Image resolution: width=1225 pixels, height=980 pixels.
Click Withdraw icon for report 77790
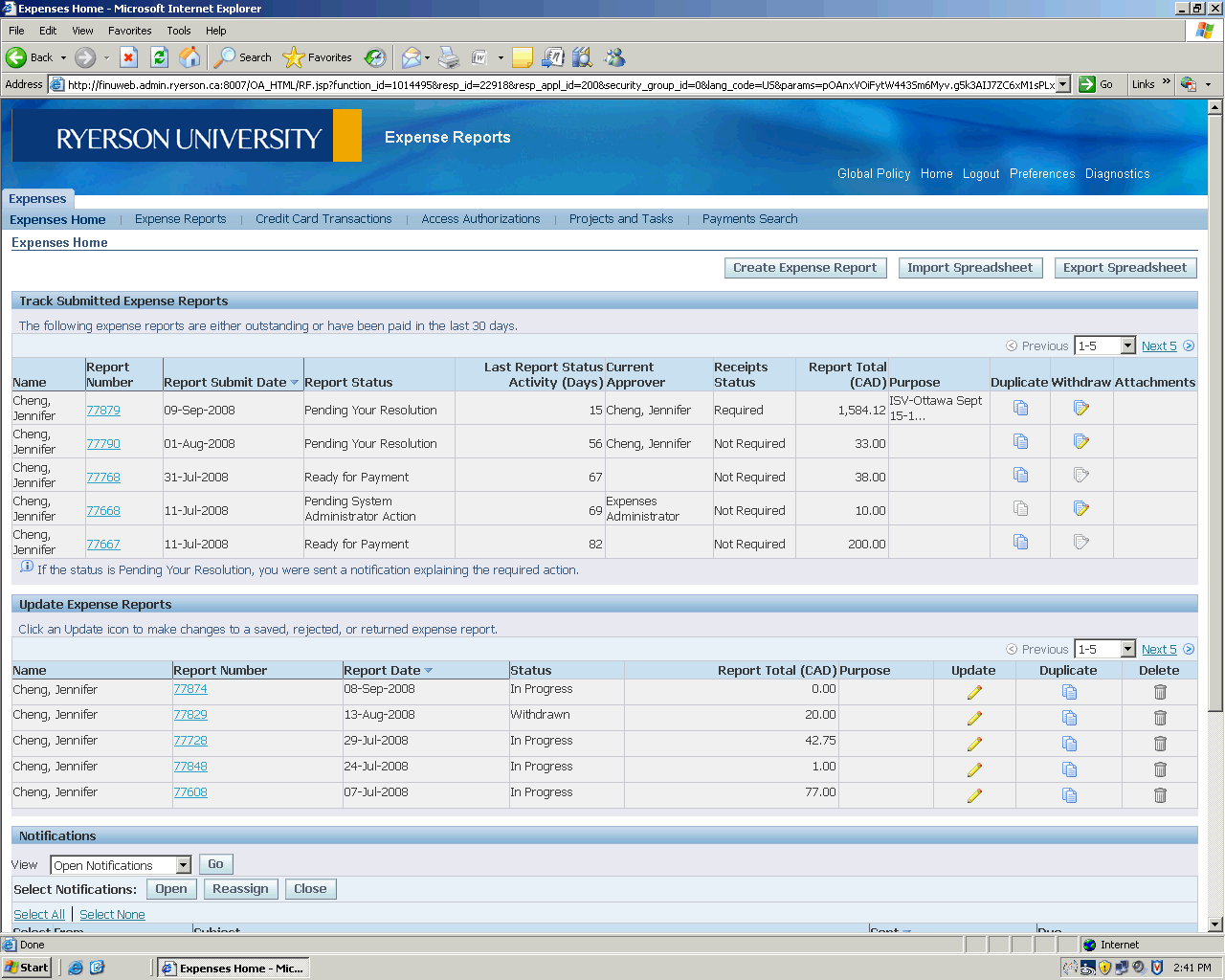tap(1080, 442)
